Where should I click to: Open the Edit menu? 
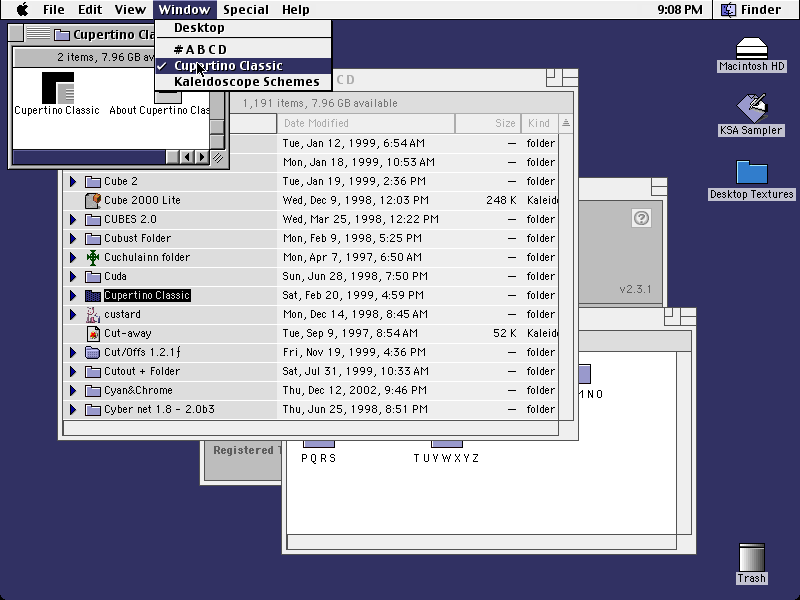click(x=90, y=10)
